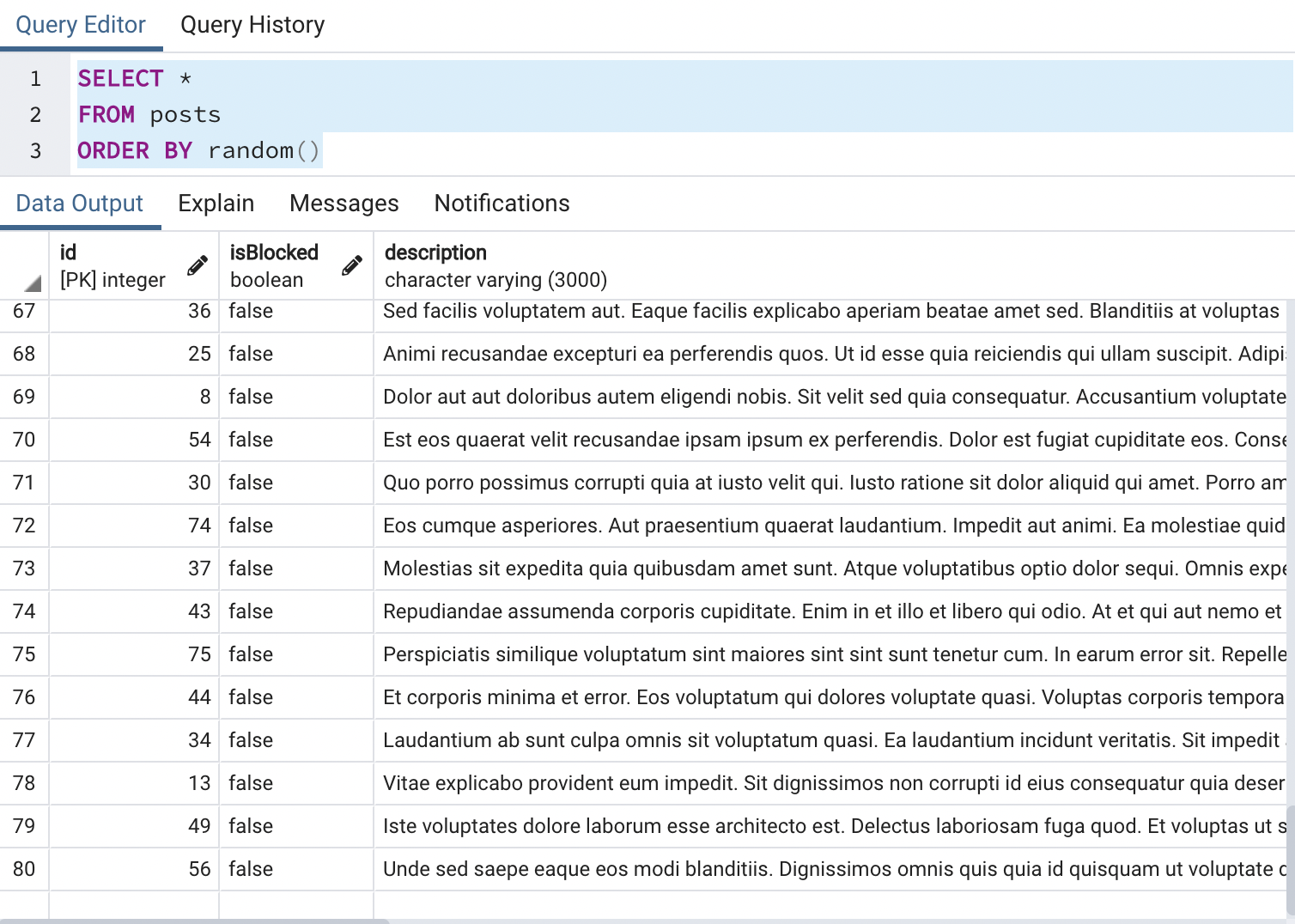Viewport: 1295px width, 924px height.
Task: Click the select-all triangle in grid corner
Action: pyautogui.click(x=33, y=283)
